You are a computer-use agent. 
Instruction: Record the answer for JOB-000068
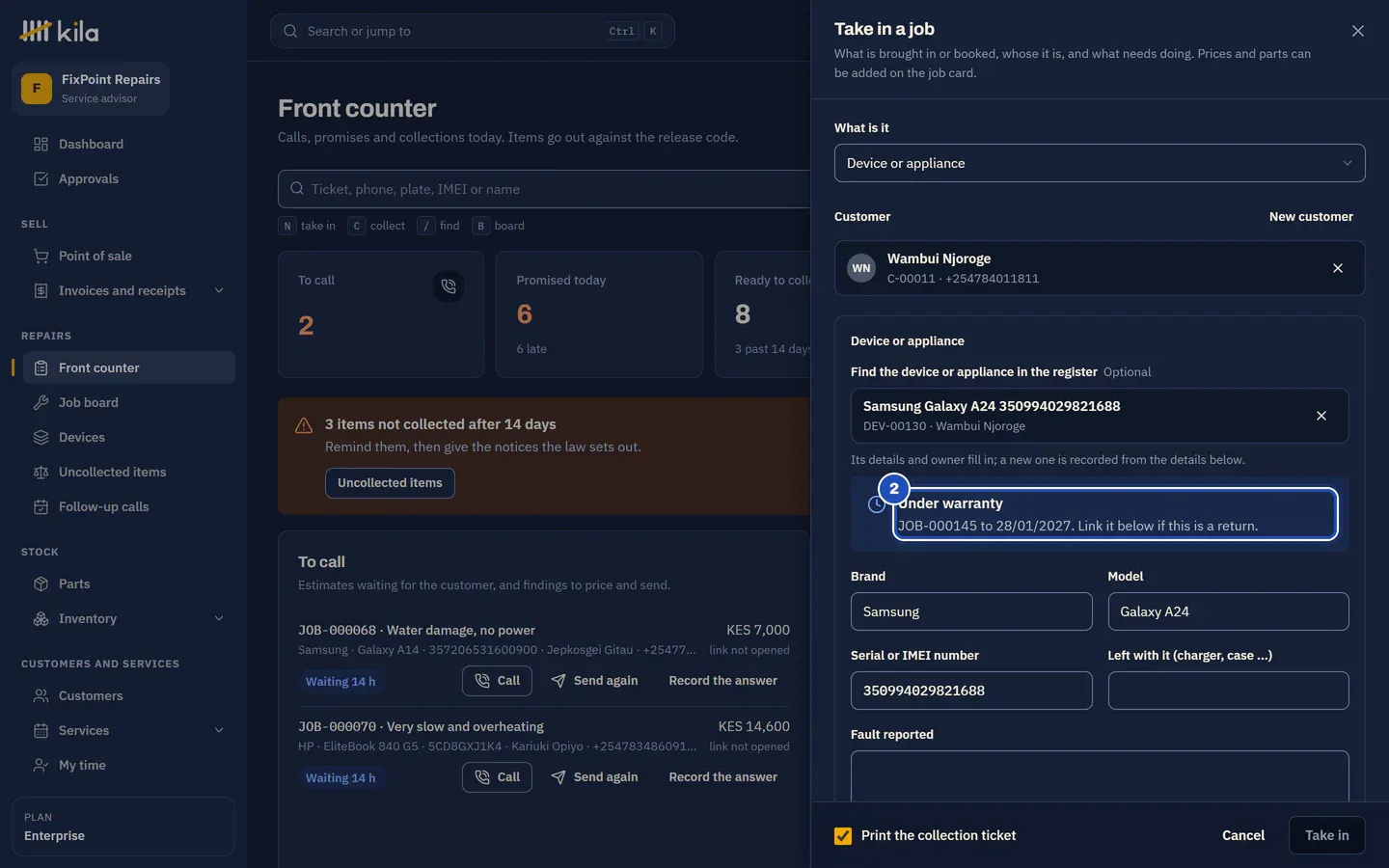(722, 681)
